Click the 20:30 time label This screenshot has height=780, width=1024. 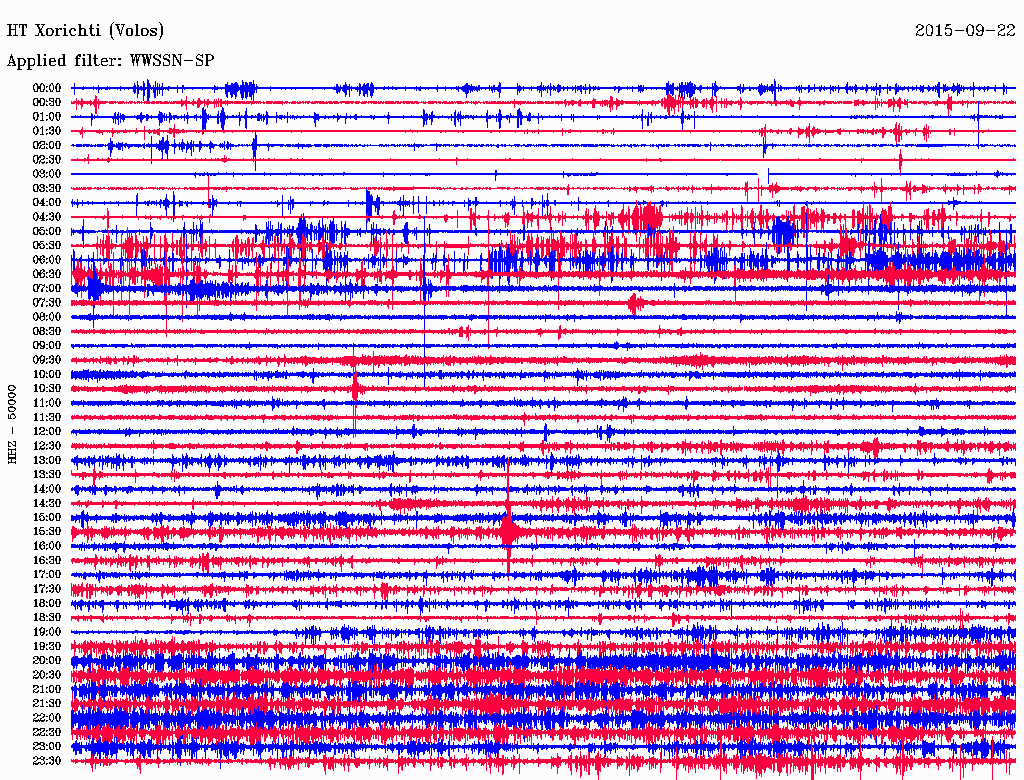tap(47, 675)
